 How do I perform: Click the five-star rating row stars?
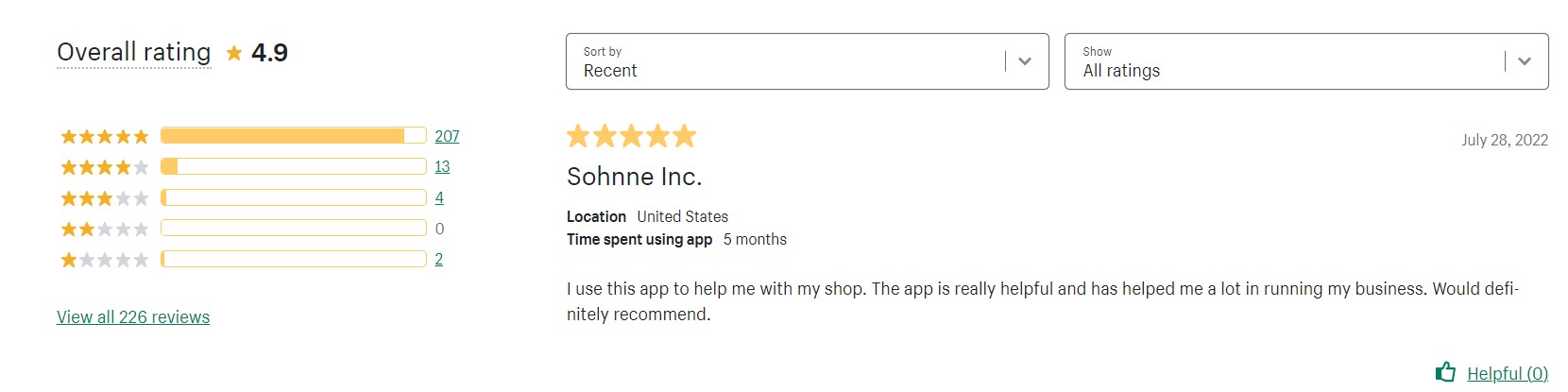pyautogui.click(x=105, y=137)
